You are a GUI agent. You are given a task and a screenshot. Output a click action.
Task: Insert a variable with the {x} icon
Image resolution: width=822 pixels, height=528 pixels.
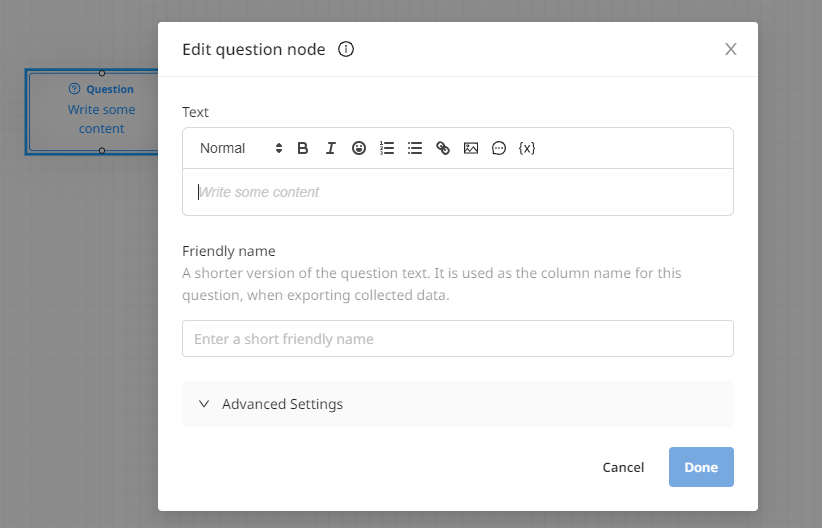point(527,148)
